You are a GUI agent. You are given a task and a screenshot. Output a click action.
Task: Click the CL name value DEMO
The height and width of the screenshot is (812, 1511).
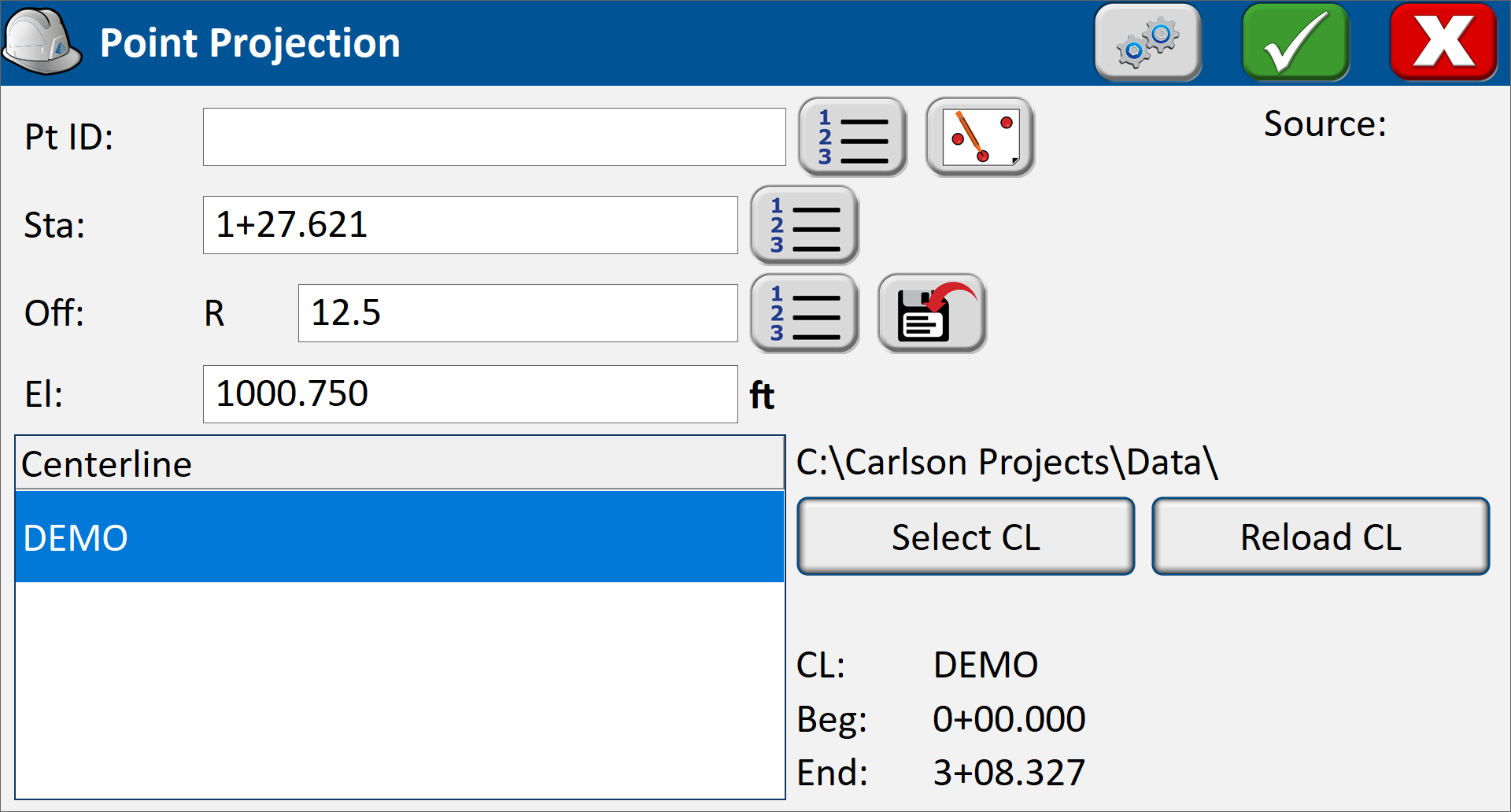click(x=985, y=665)
